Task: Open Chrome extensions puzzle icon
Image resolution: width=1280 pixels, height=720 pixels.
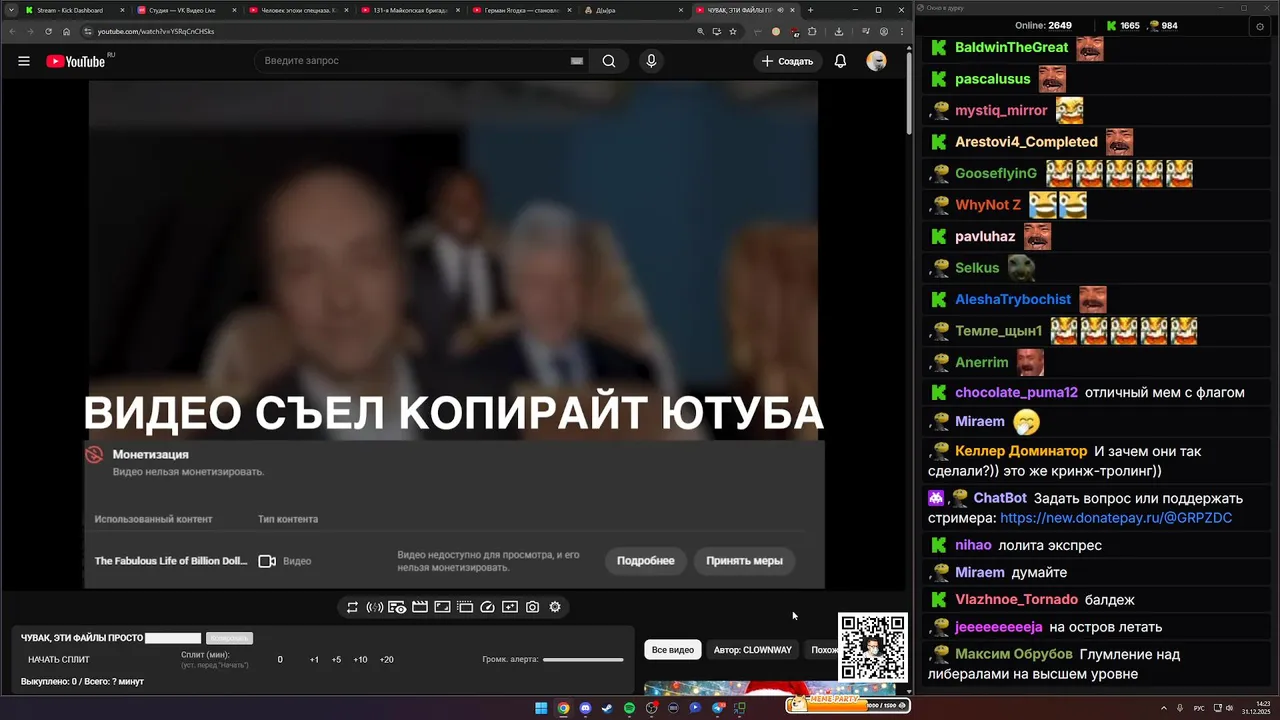Action: 812,31
